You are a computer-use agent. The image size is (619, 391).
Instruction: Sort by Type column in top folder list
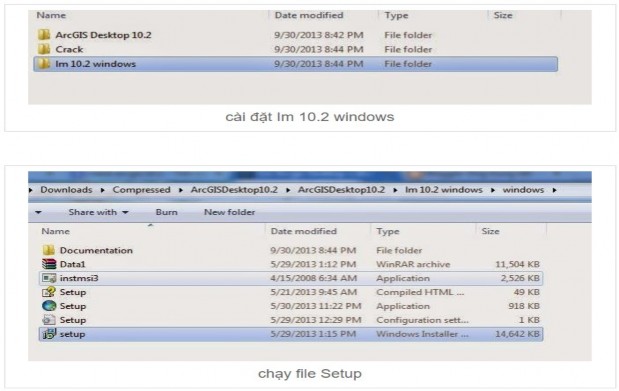(396, 15)
